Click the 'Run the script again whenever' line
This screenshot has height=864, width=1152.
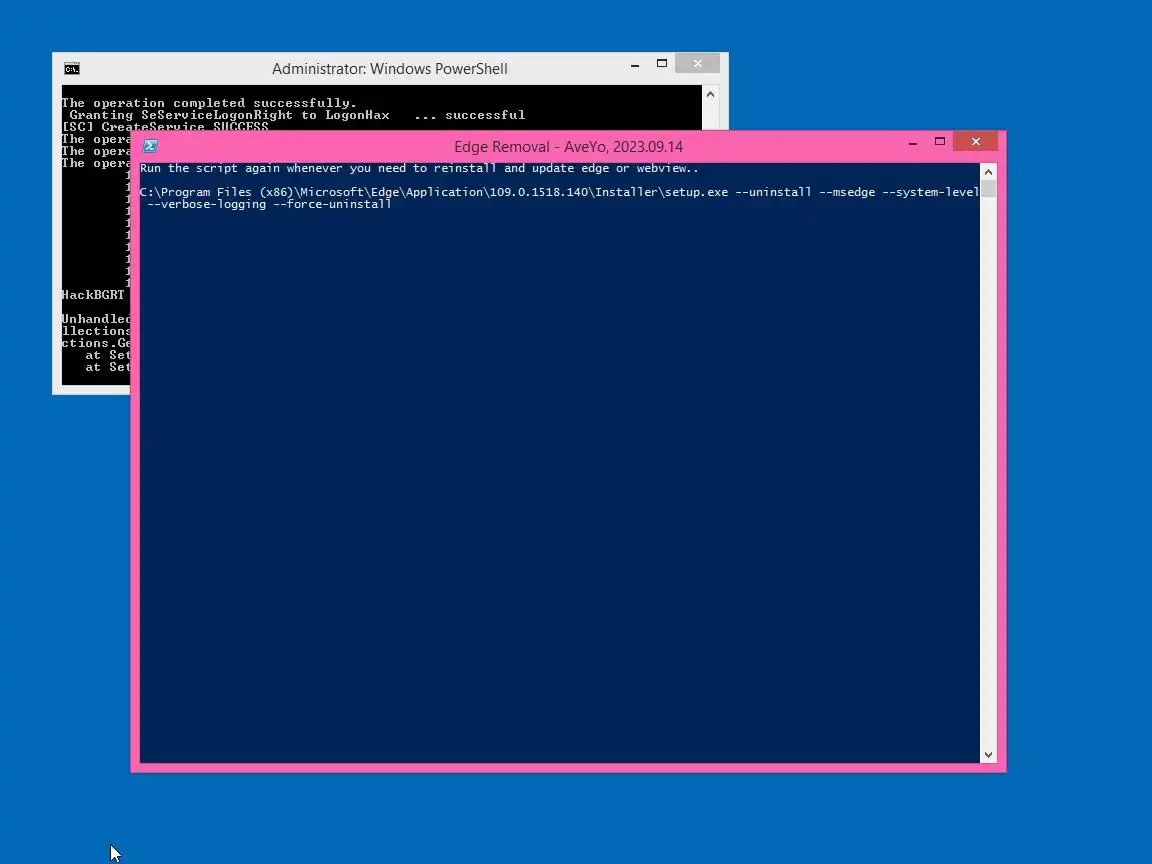[x=419, y=168]
